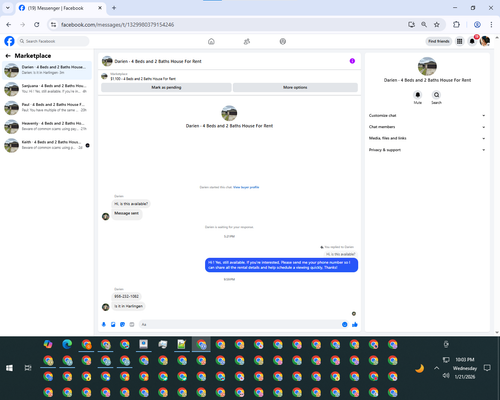The height and width of the screenshot is (400, 500).
Task: Click the More options button
Action: 295,87
